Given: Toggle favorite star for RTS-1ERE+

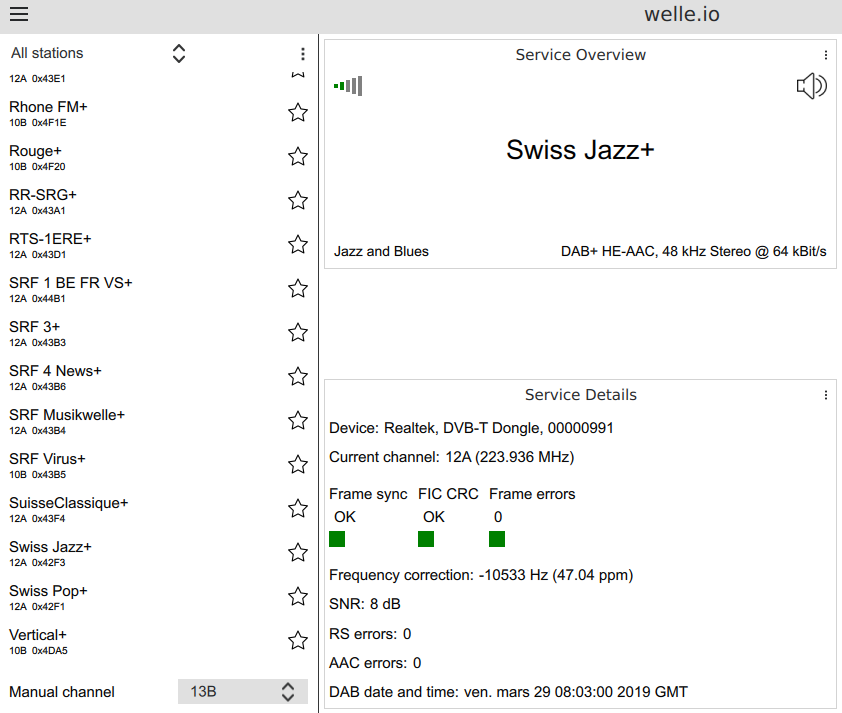Looking at the screenshot, I should click(298, 245).
